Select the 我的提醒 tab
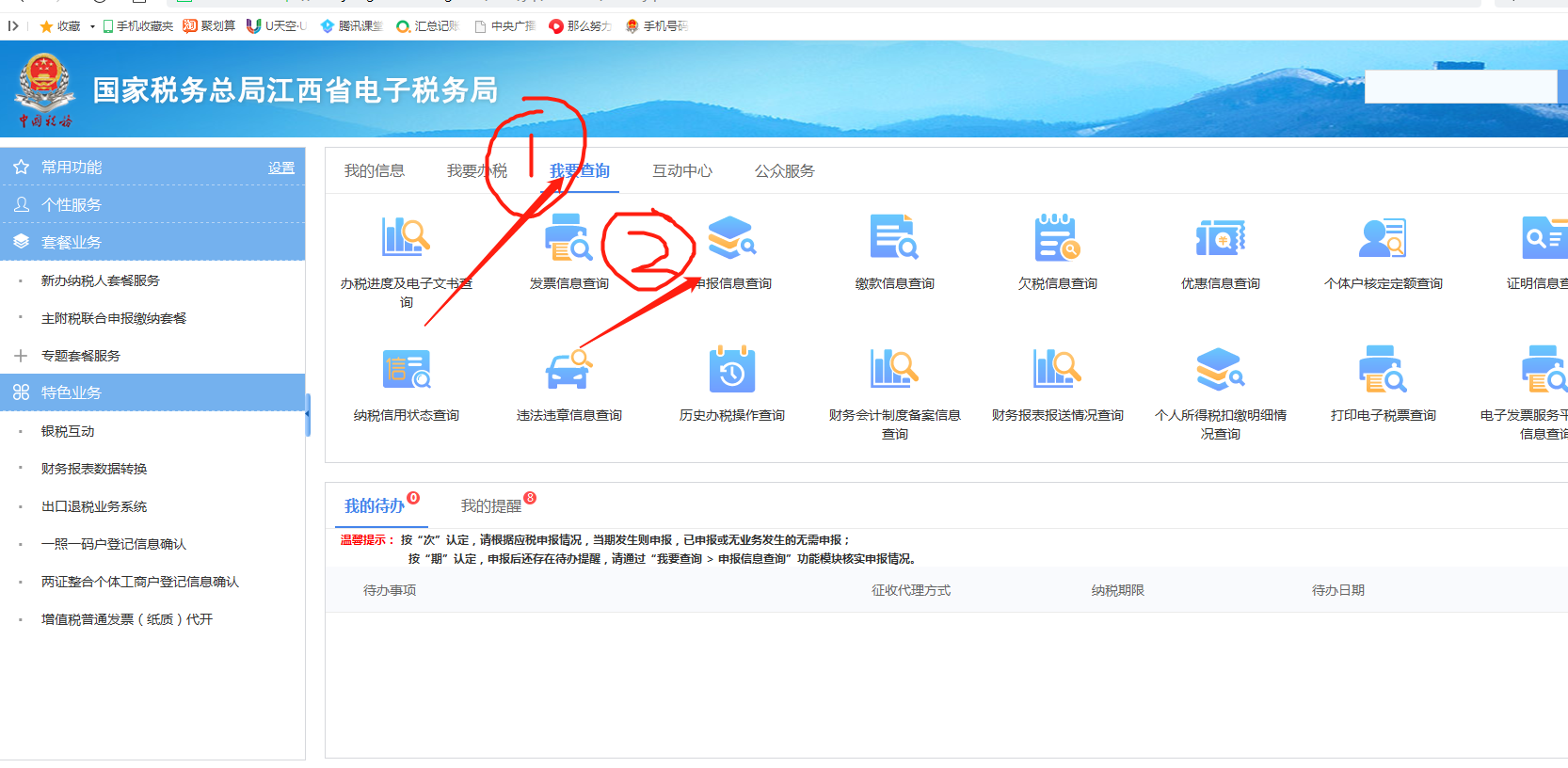This screenshot has height=768, width=1568. tap(491, 505)
